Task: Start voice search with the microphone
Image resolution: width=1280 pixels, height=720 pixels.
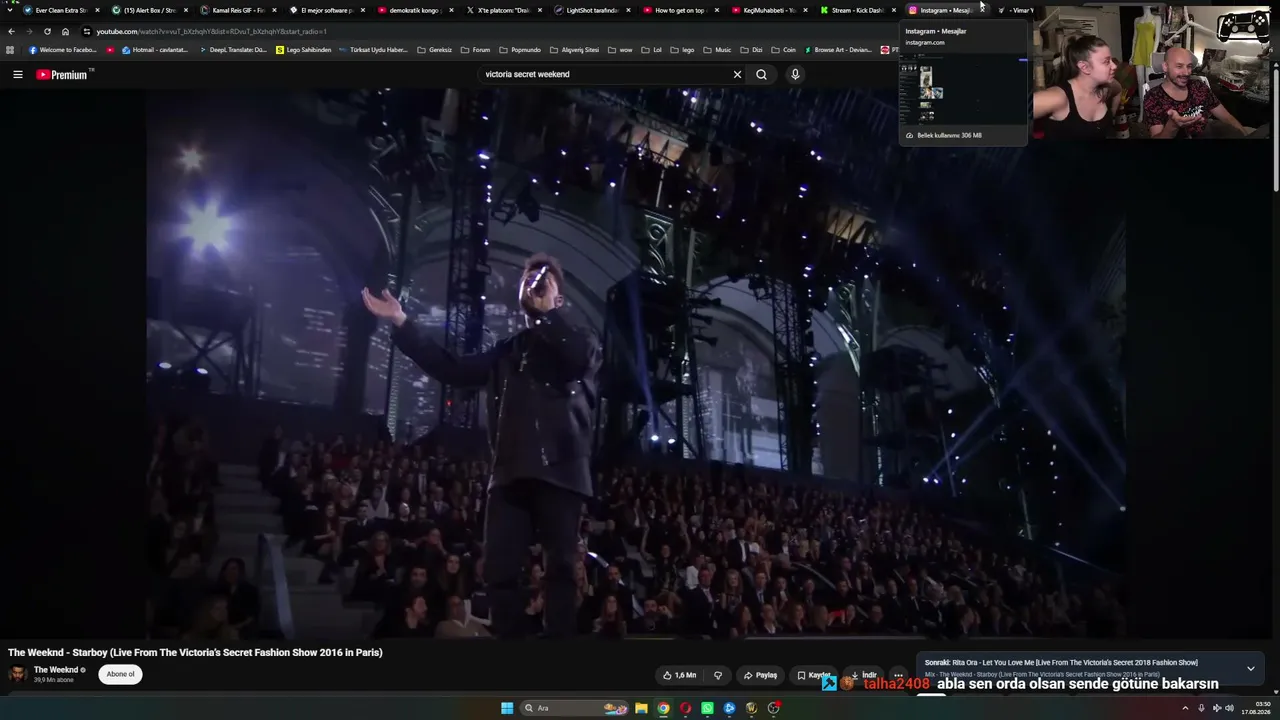Action: (x=795, y=74)
